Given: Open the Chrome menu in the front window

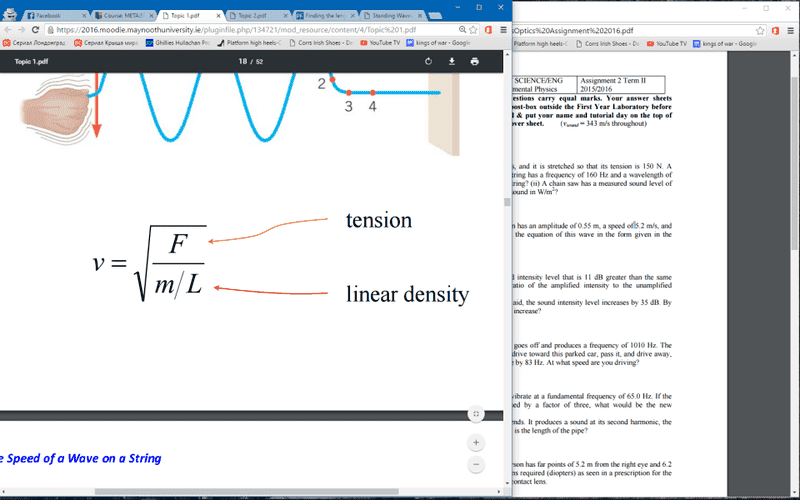Looking at the screenshot, I should pos(504,30).
